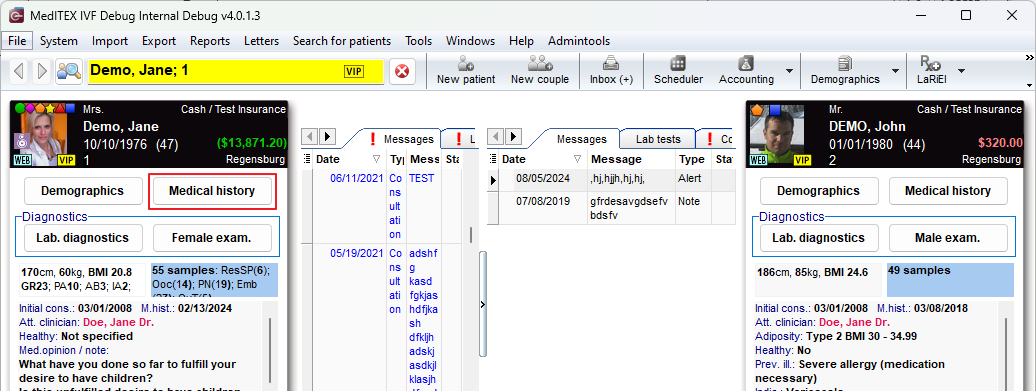Open the Letters menu
Viewport: 1036px width, 391px height.
(262, 41)
